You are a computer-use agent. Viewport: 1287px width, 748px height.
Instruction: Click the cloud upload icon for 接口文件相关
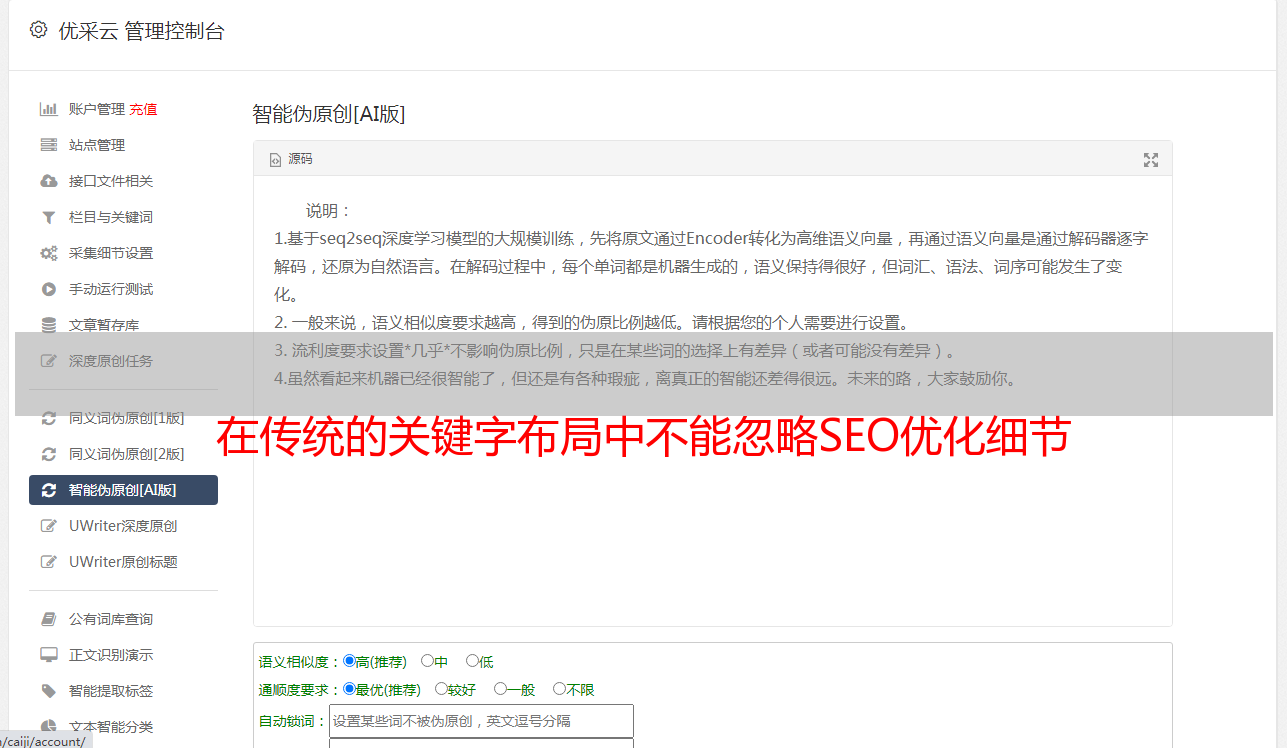pos(48,181)
